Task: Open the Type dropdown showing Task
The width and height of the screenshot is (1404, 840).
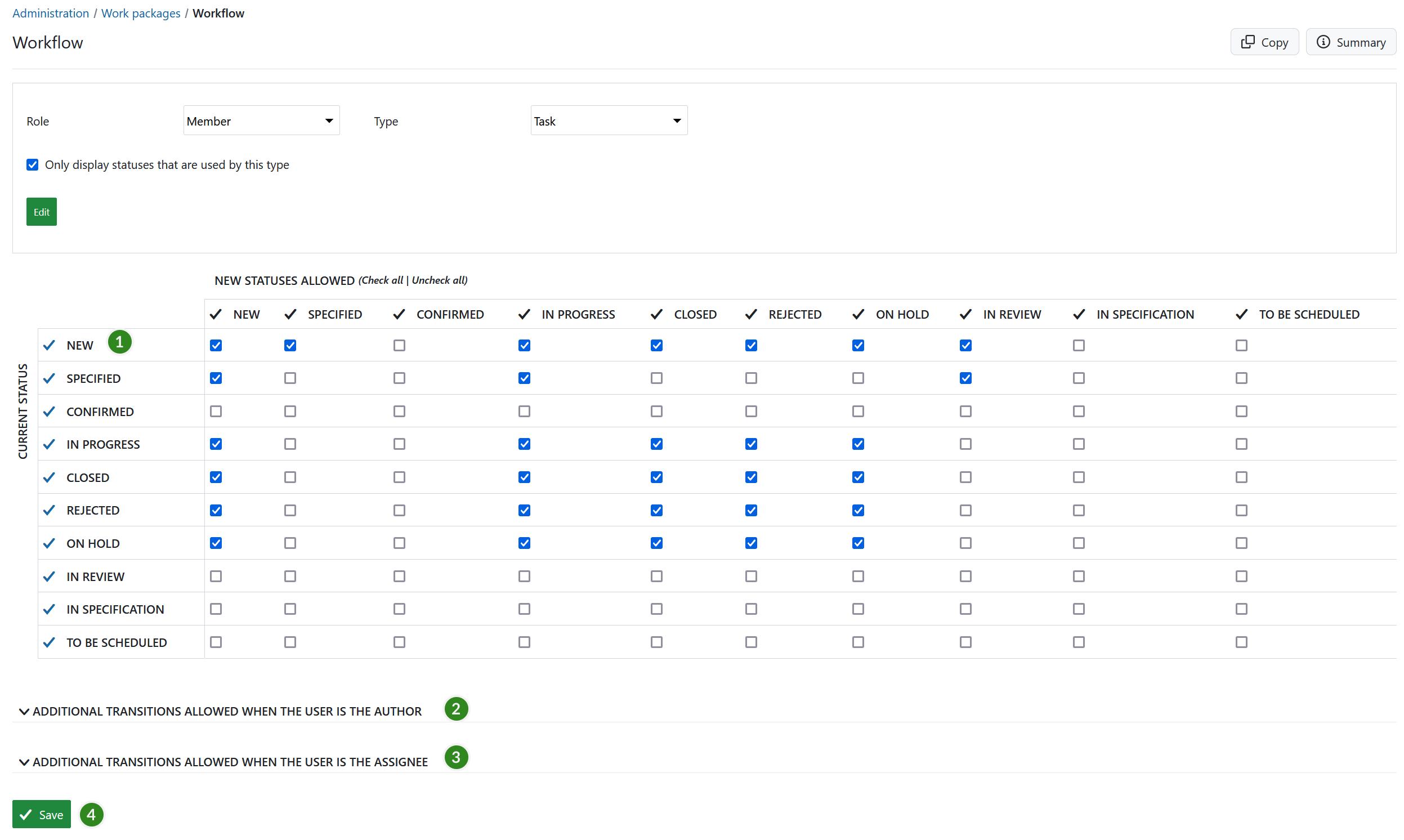Action: (609, 120)
